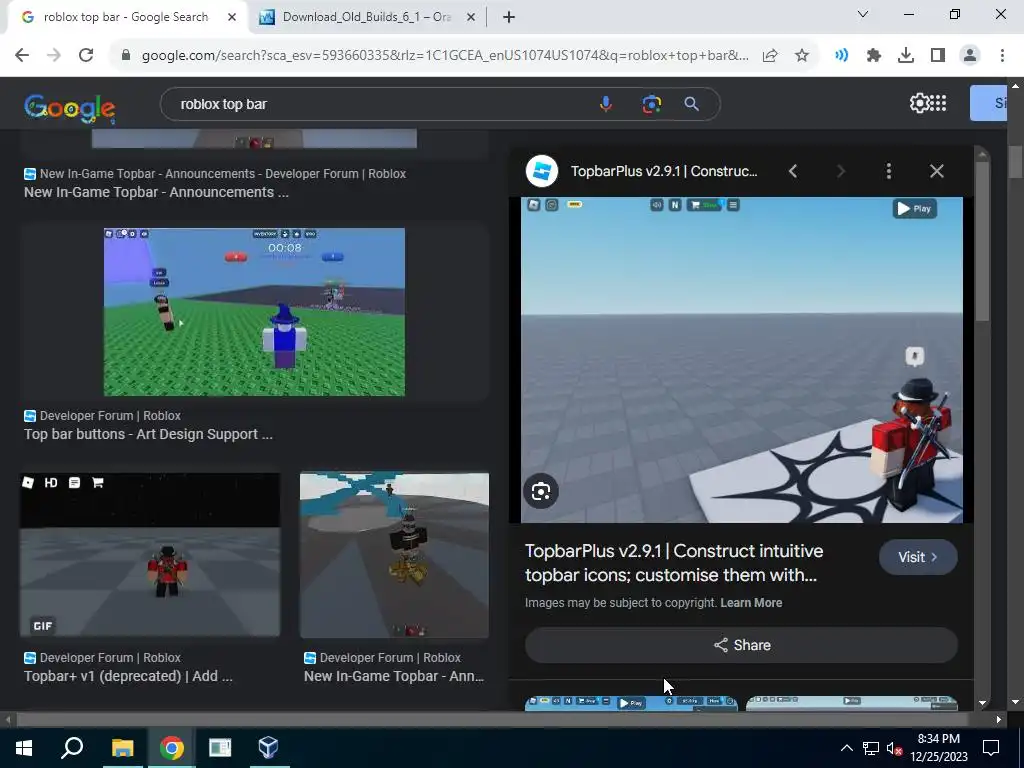Image resolution: width=1024 pixels, height=768 pixels.
Task: Open Google apps grid
Action: pos(938,103)
